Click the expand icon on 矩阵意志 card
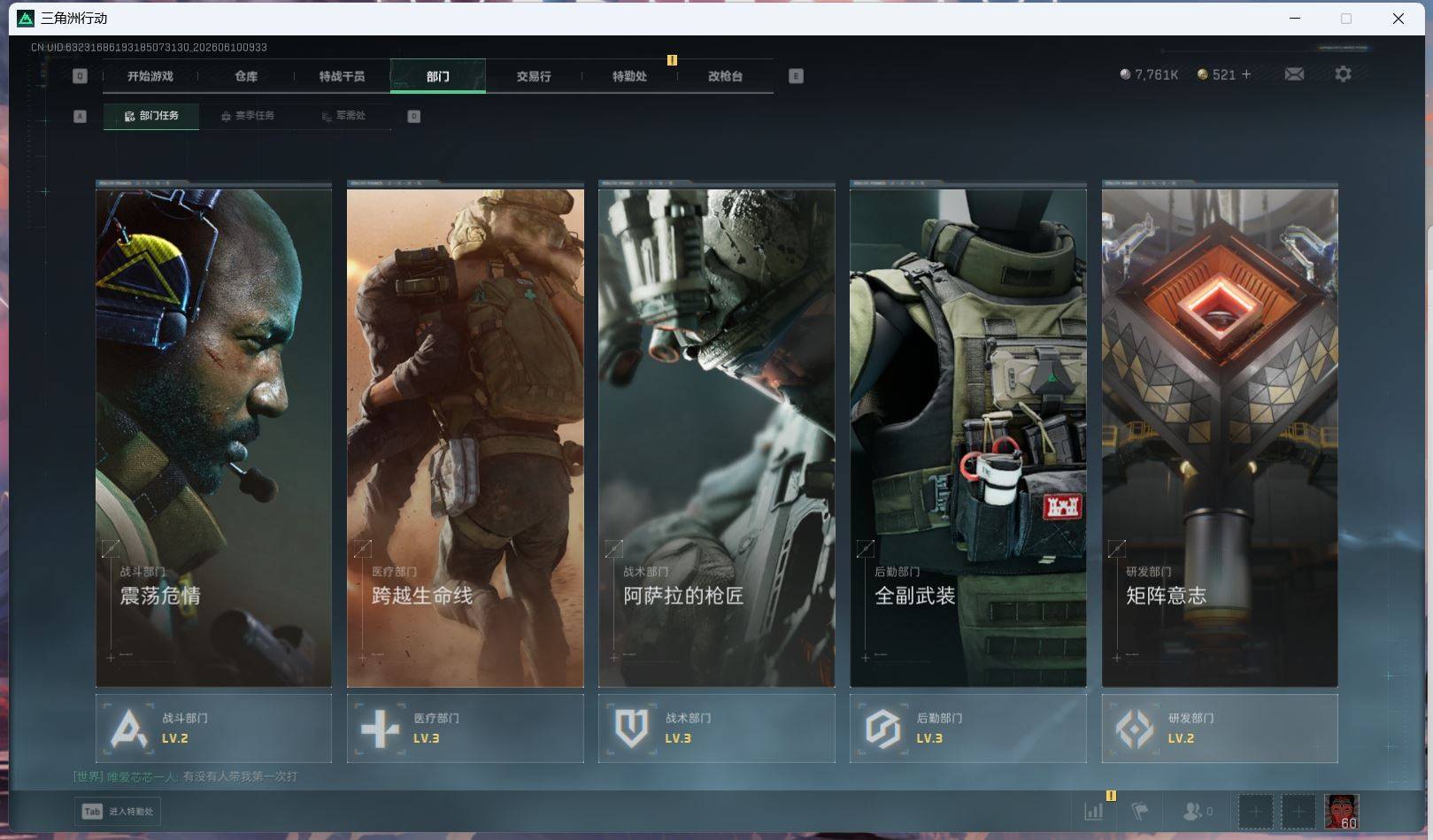1433x840 pixels. [x=1116, y=549]
